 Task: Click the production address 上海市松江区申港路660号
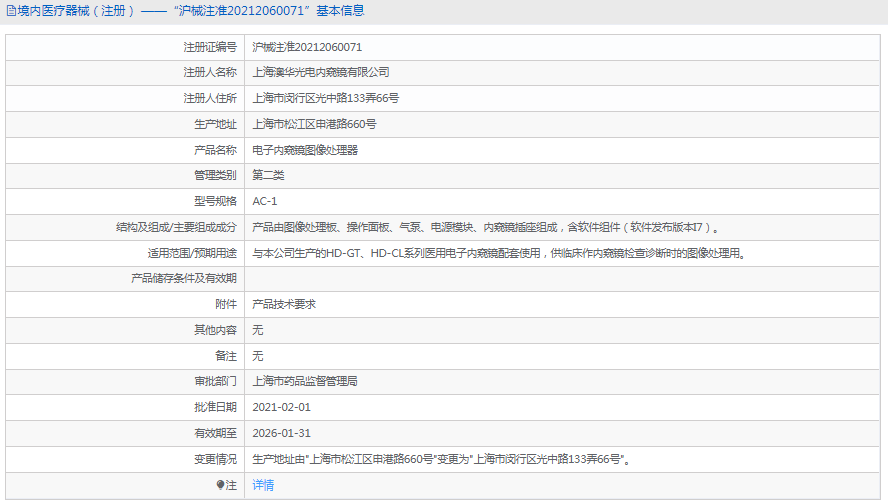click(314, 124)
